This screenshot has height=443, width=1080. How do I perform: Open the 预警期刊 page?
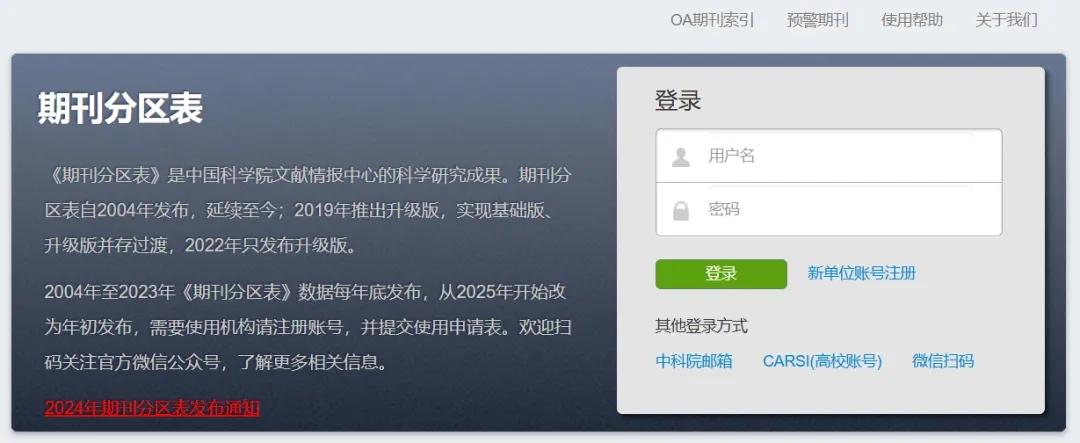click(x=818, y=20)
